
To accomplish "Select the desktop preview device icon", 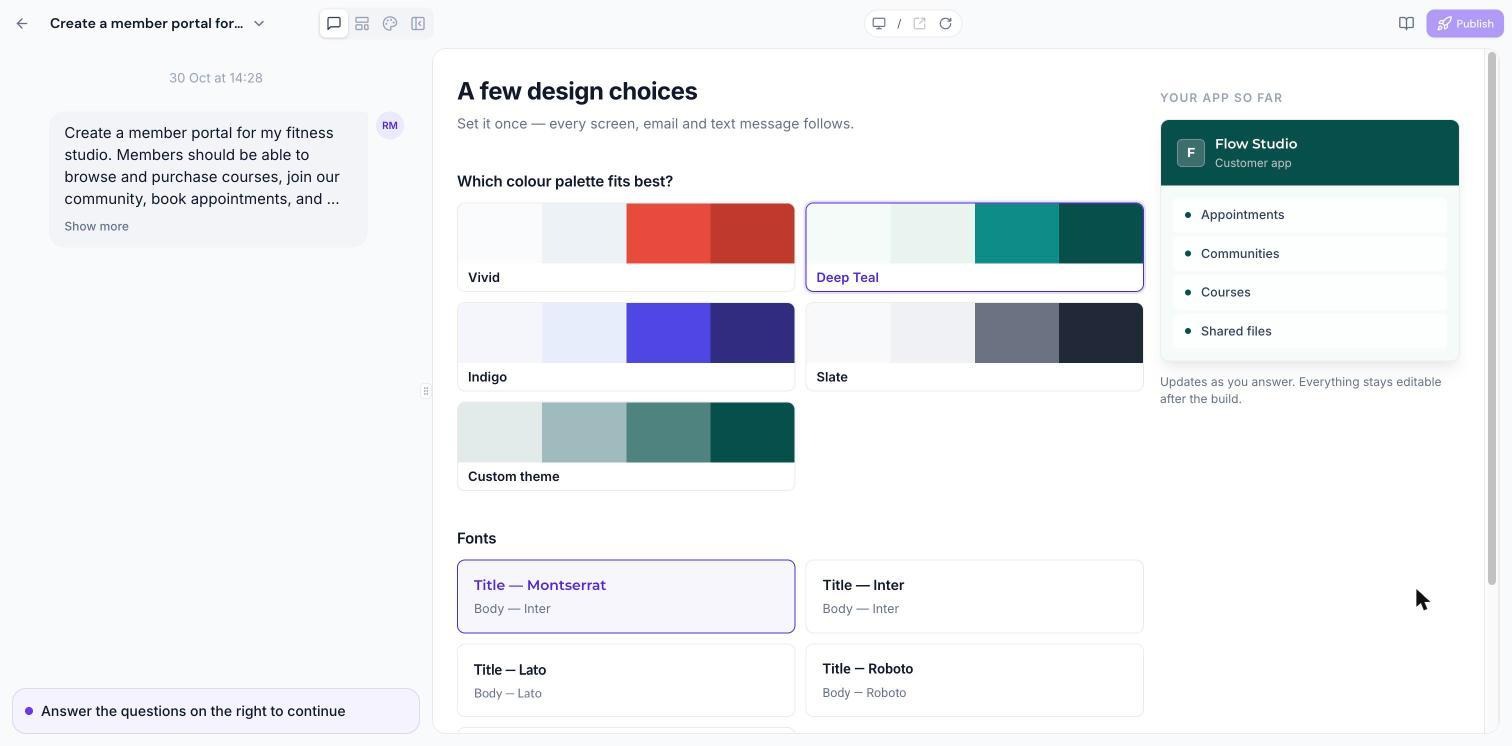I will point(879,23).
